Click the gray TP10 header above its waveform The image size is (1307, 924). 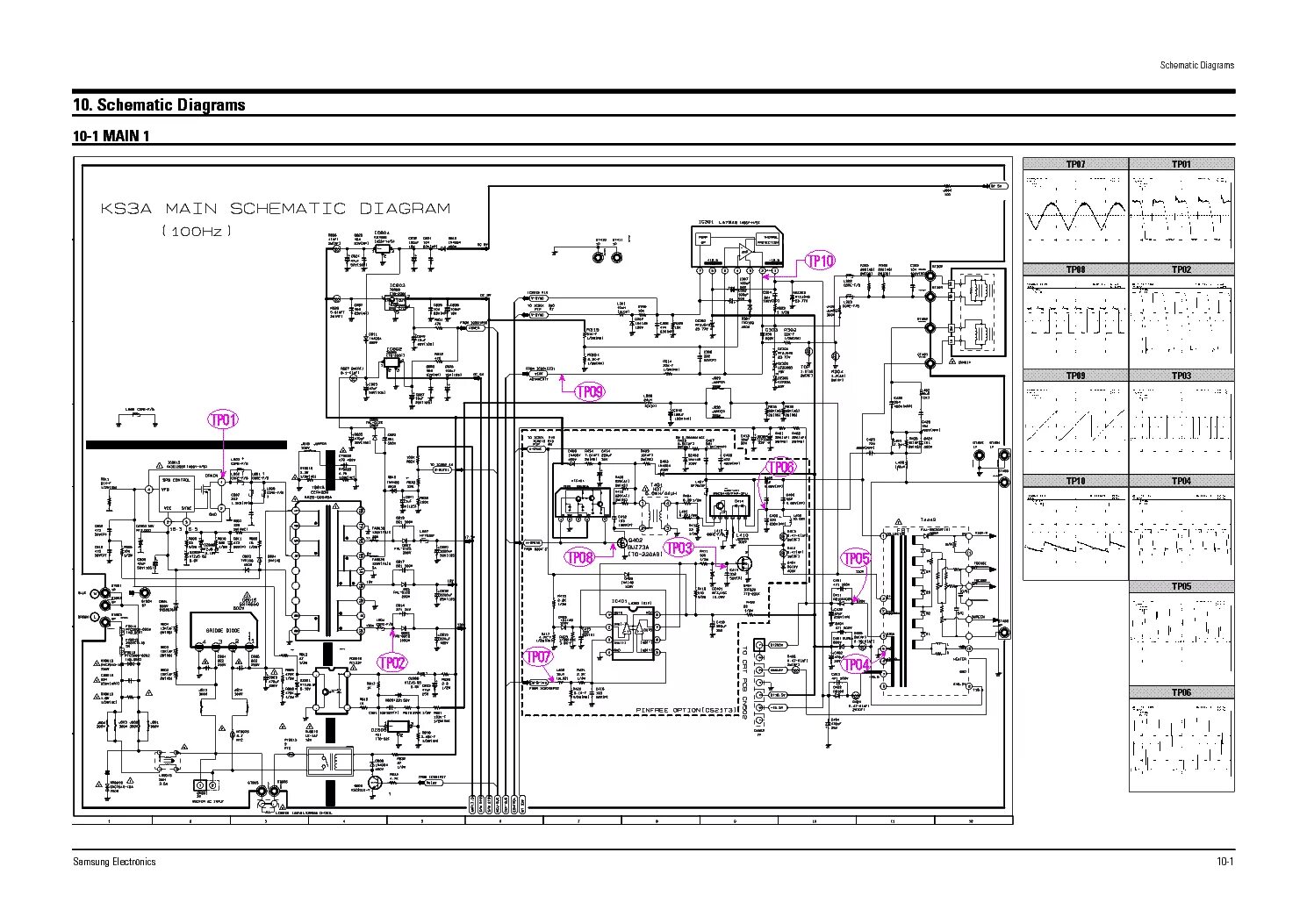(1075, 481)
